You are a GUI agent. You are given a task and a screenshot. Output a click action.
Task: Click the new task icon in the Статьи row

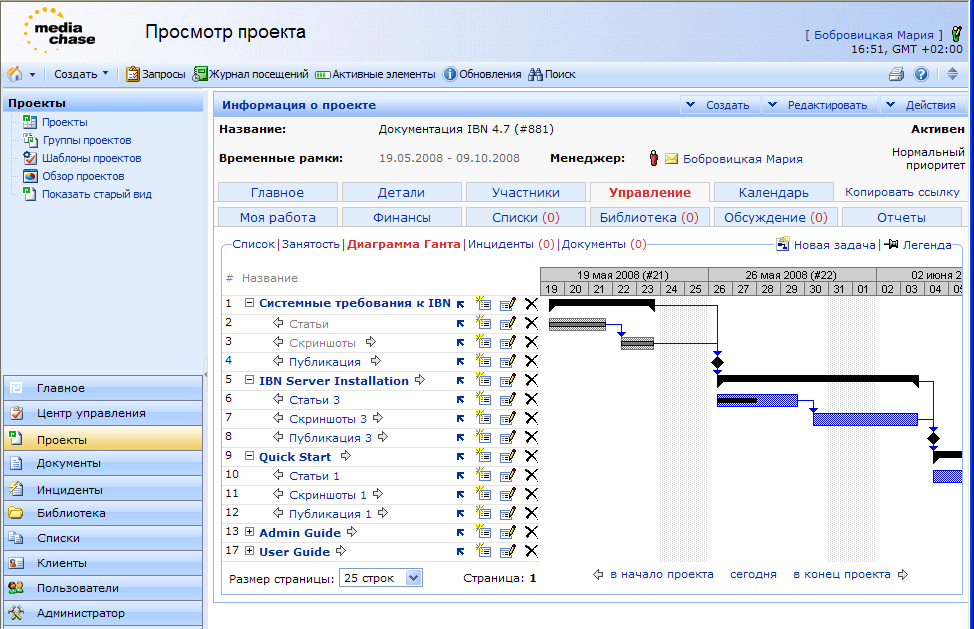click(x=483, y=323)
